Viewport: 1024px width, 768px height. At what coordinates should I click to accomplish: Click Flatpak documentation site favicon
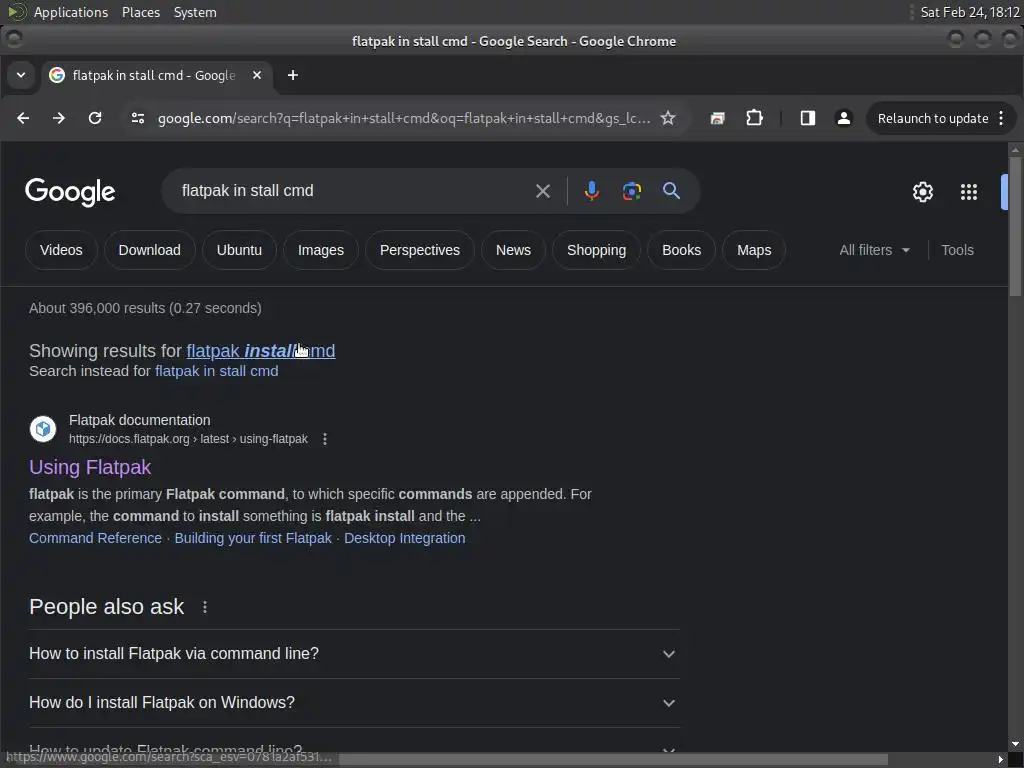(43, 429)
